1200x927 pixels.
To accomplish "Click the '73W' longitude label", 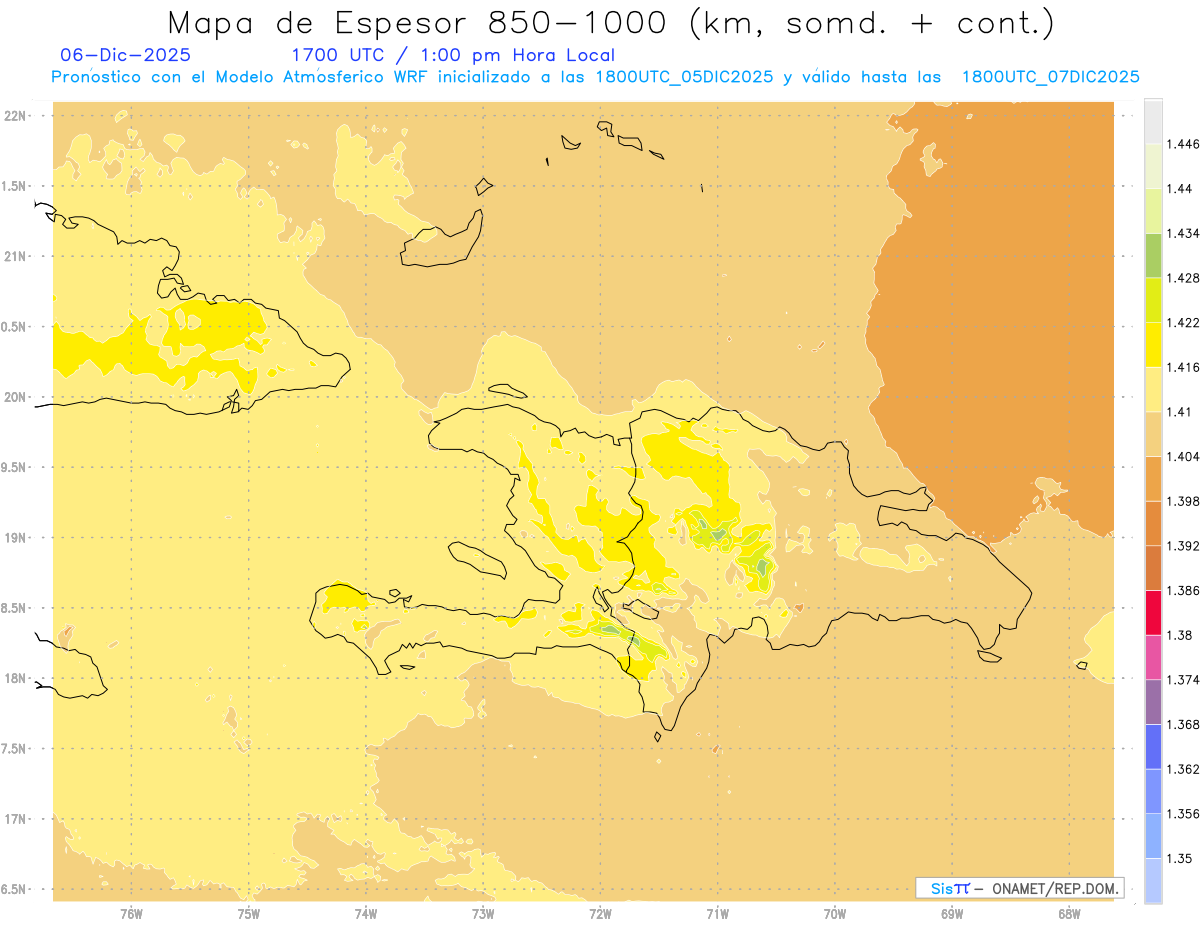I will click(x=483, y=913).
